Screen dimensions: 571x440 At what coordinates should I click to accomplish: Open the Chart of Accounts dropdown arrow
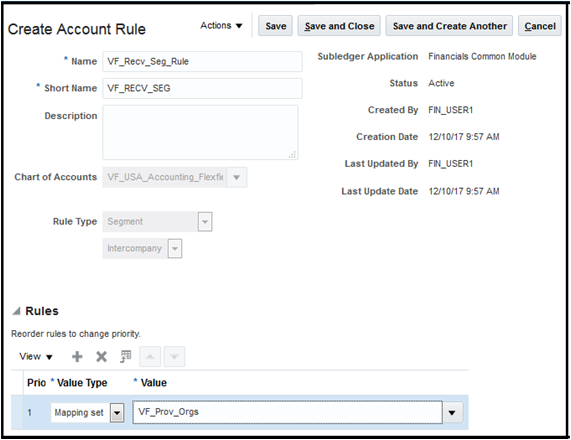(237, 177)
